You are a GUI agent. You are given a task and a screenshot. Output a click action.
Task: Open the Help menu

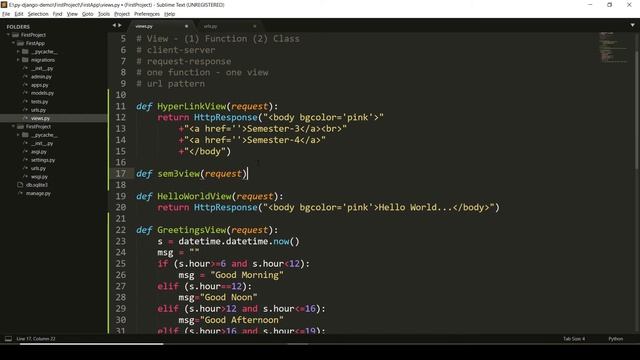[x=169, y=14]
